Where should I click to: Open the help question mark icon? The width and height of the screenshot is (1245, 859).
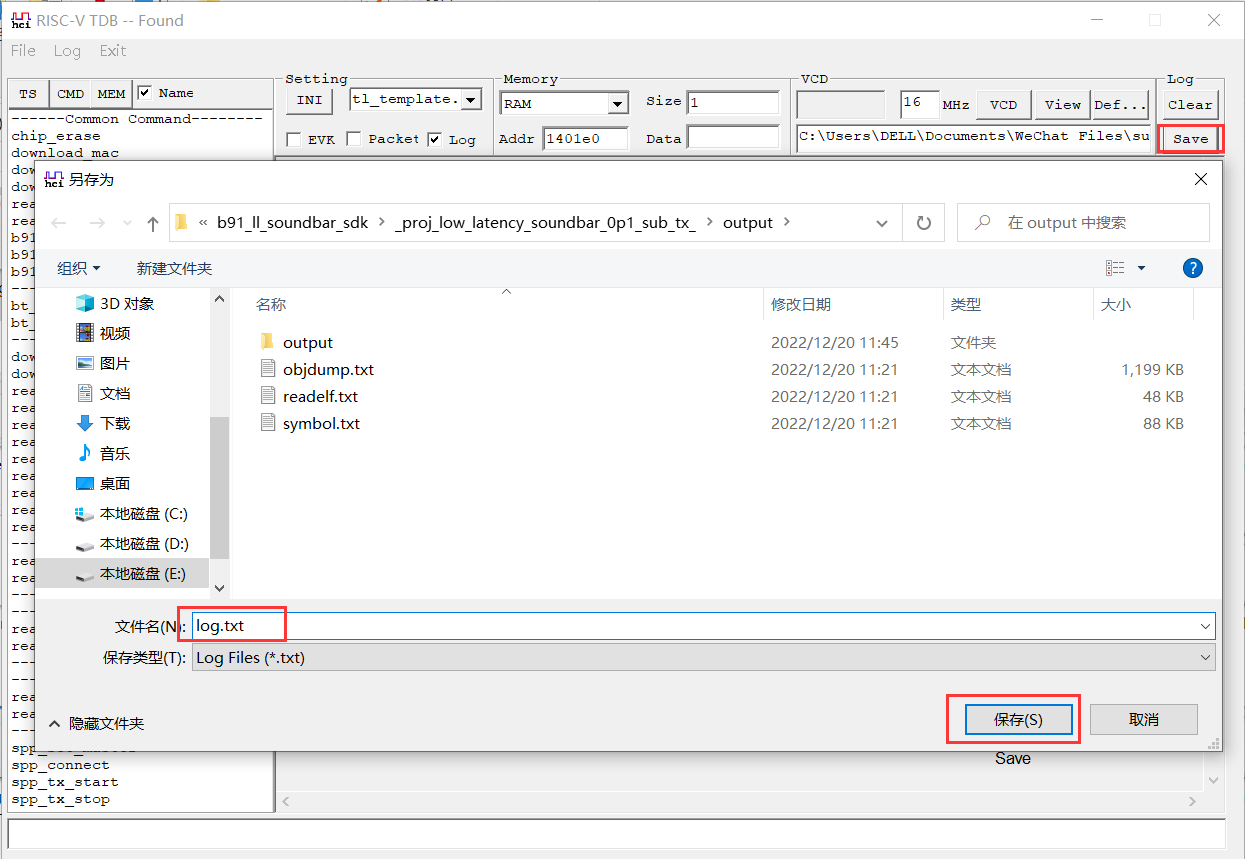coord(1192,268)
